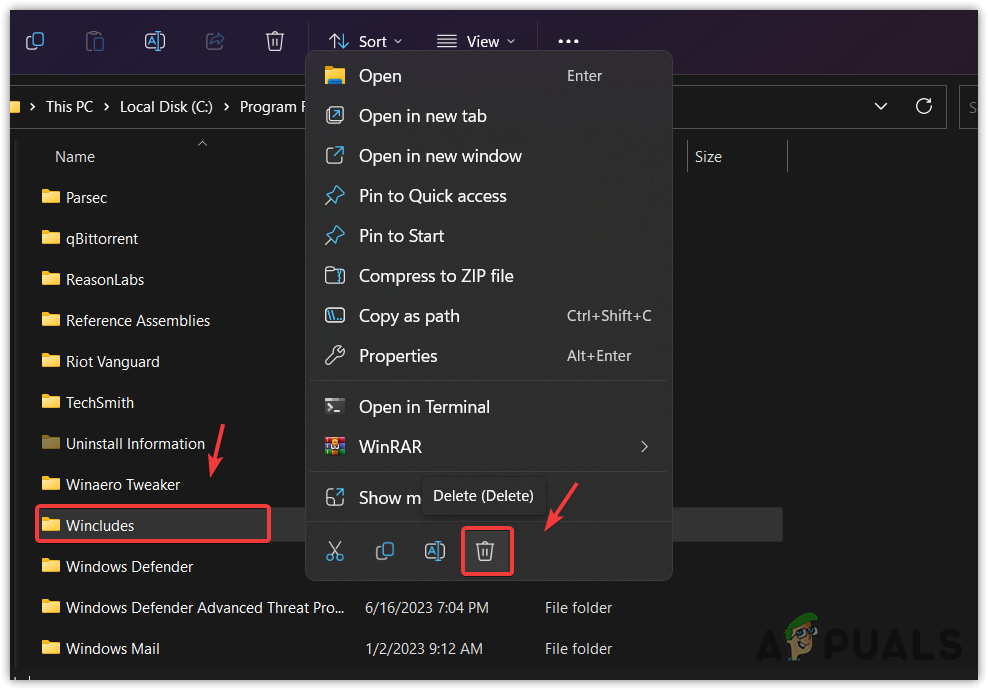
Task: Click the 1/2/2023 9:12 AM date cell
Action: 423,649
